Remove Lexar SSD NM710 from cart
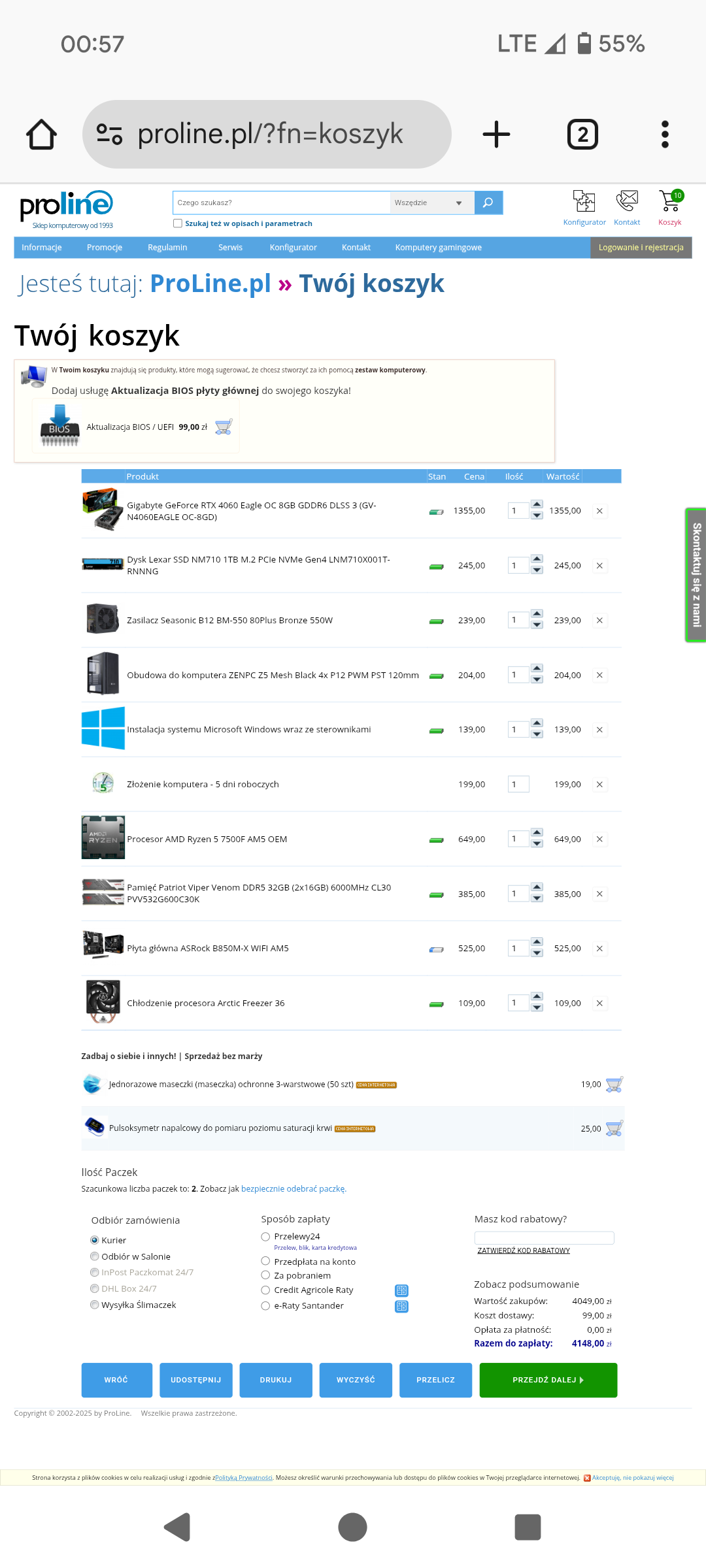Image resolution: width=706 pixels, height=1568 pixels. [599, 566]
